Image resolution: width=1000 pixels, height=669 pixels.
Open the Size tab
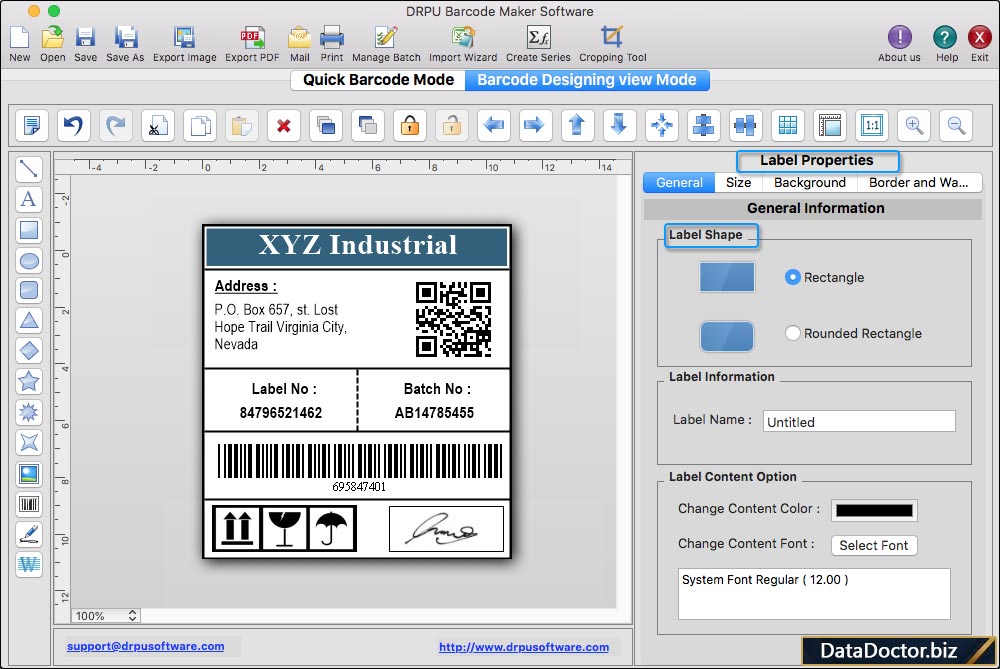tap(739, 182)
